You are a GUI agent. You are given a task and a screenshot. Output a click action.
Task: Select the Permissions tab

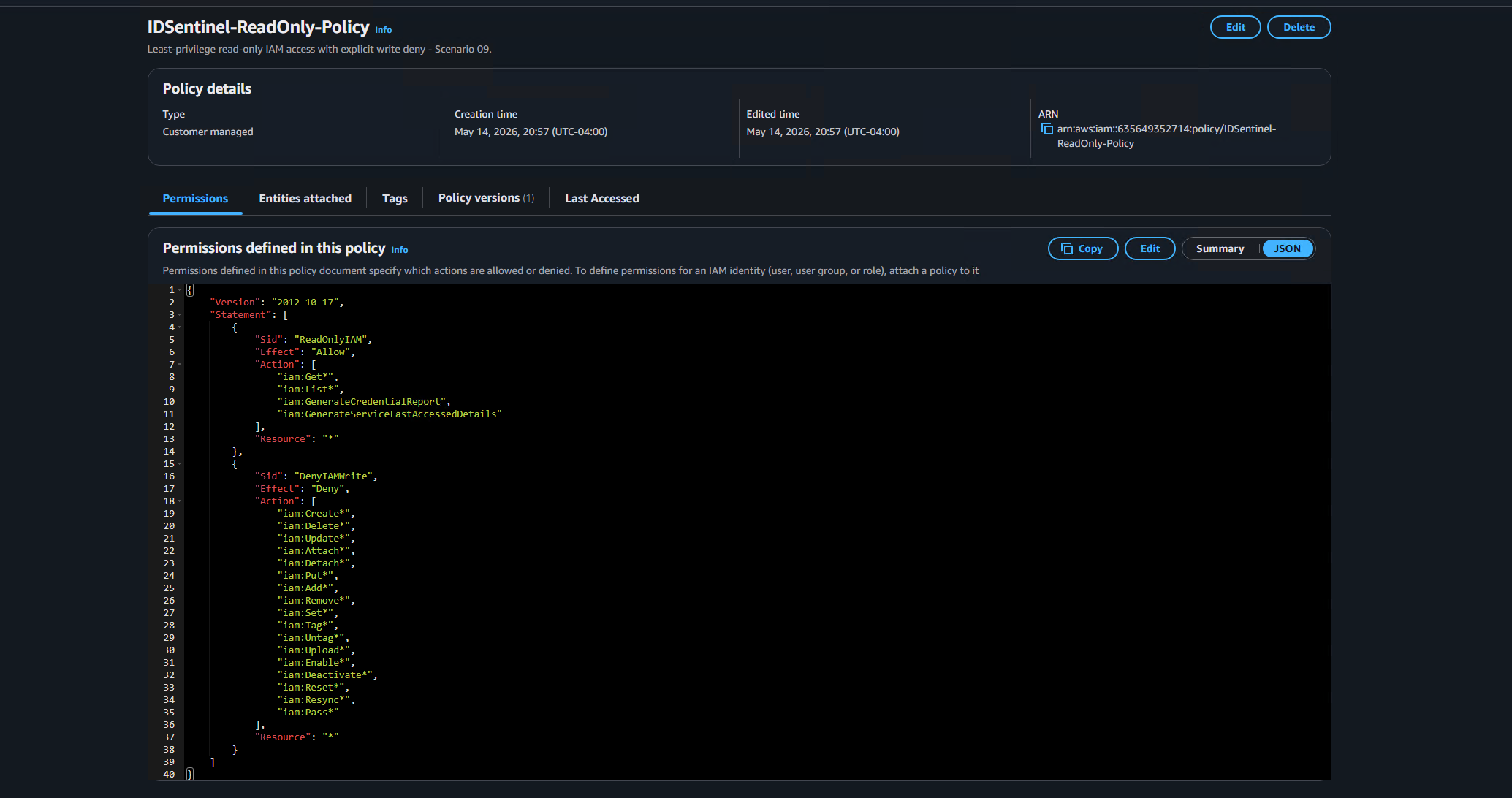pos(195,198)
